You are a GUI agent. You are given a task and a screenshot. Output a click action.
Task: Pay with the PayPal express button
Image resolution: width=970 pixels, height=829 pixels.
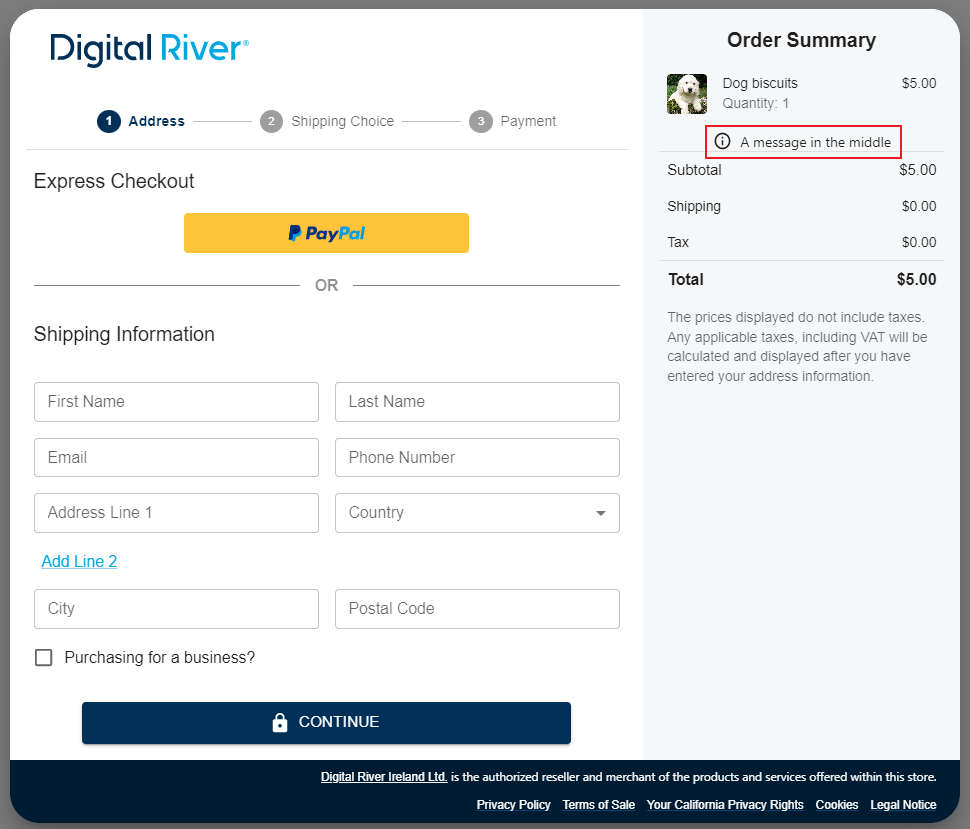click(326, 233)
